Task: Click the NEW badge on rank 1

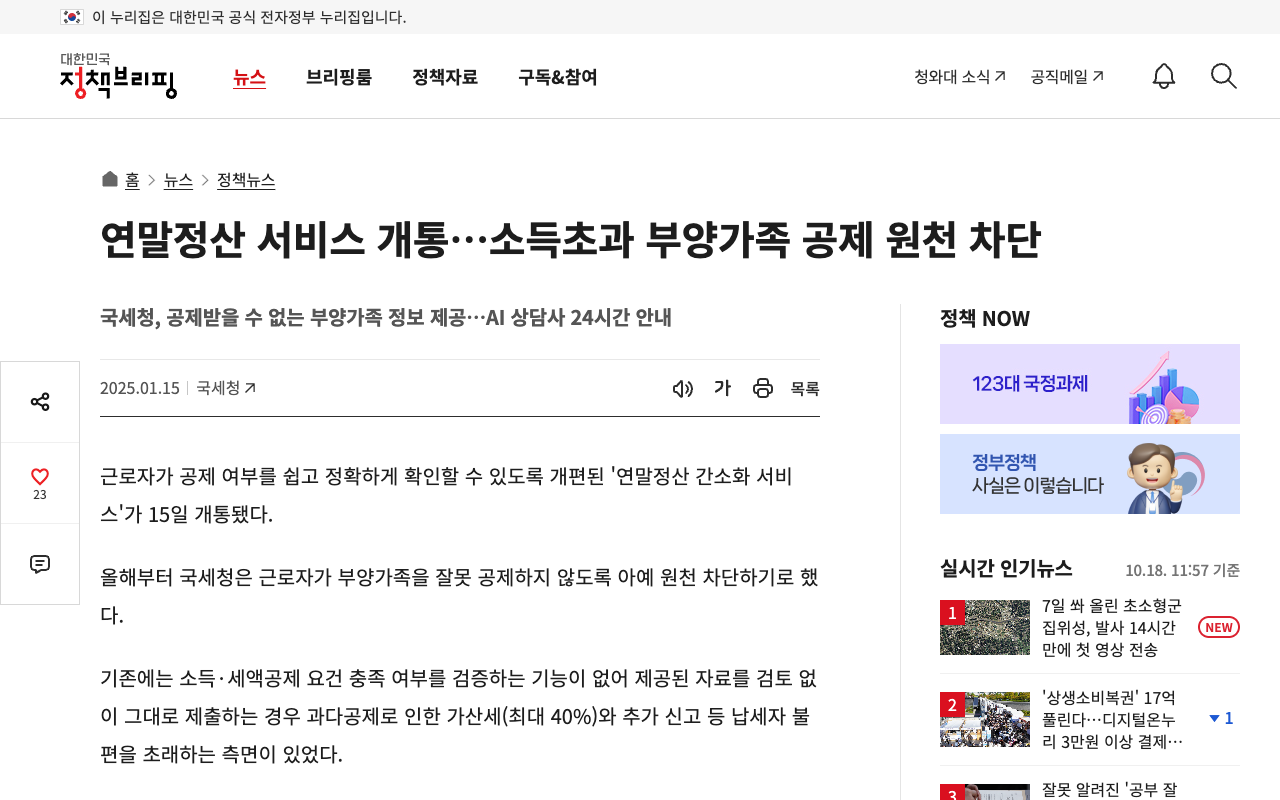Action: click(1219, 627)
